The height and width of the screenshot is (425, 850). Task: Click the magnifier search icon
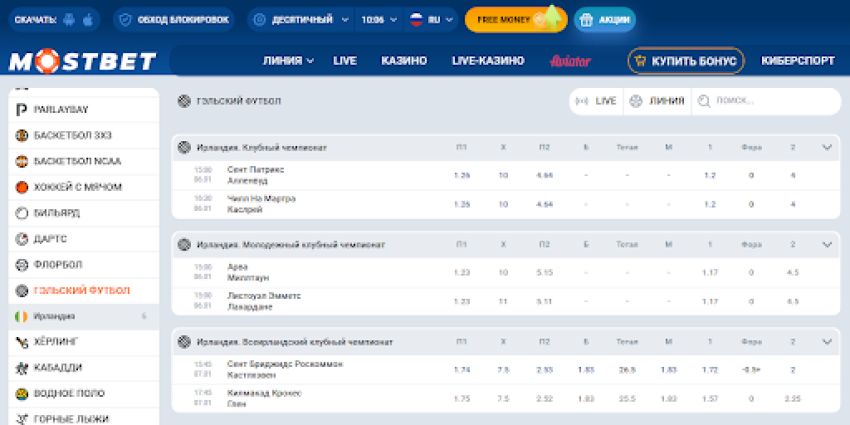(704, 101)
